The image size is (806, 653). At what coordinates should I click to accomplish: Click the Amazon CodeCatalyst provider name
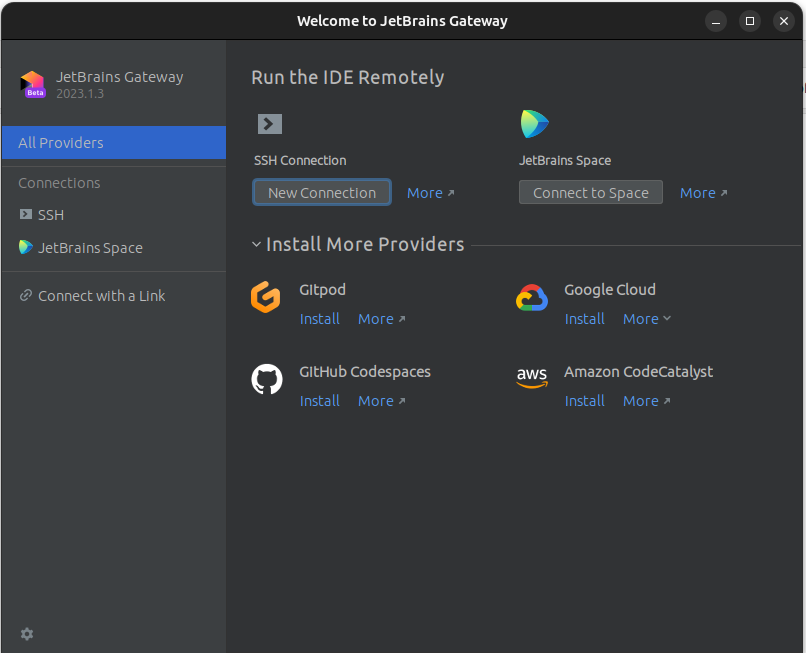[x=638, y=372]
